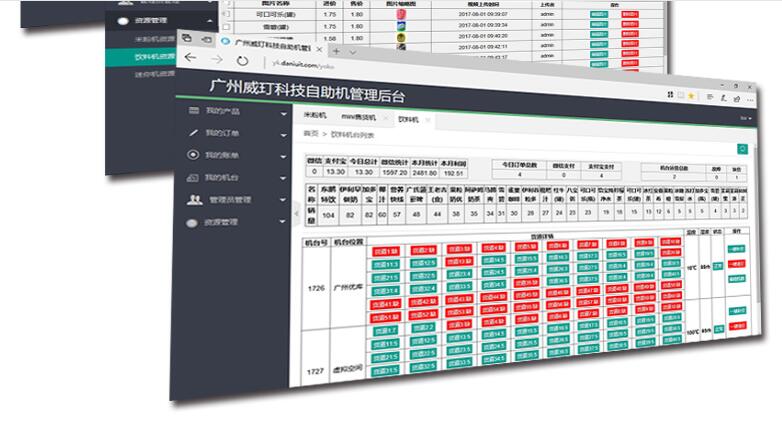The height and width of the screenshot is (426, 782).
Task: Click the tab preview icon in tab strip
Action: [x=187, y=37]
